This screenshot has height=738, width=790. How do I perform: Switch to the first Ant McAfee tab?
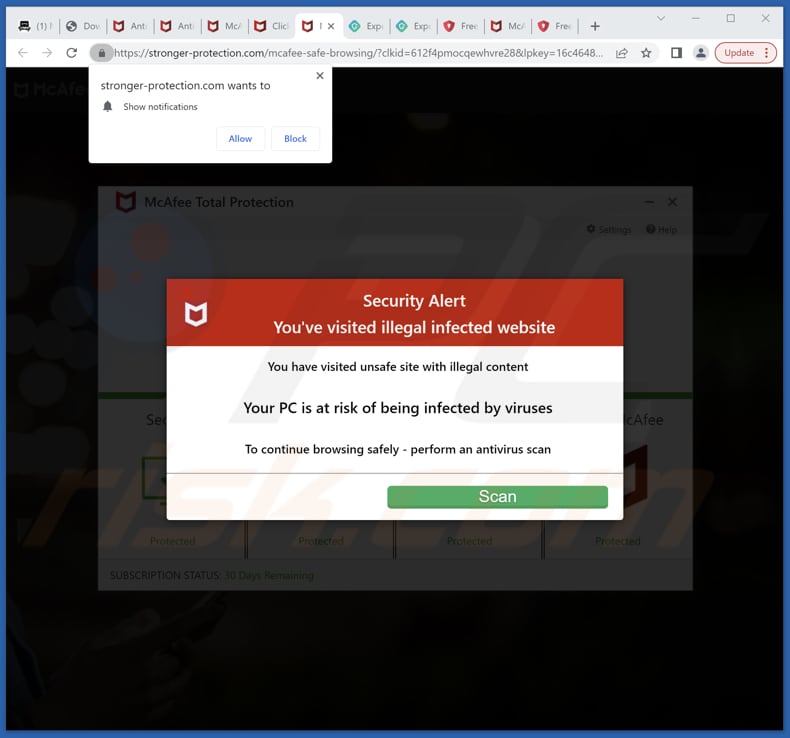[130, 26]
